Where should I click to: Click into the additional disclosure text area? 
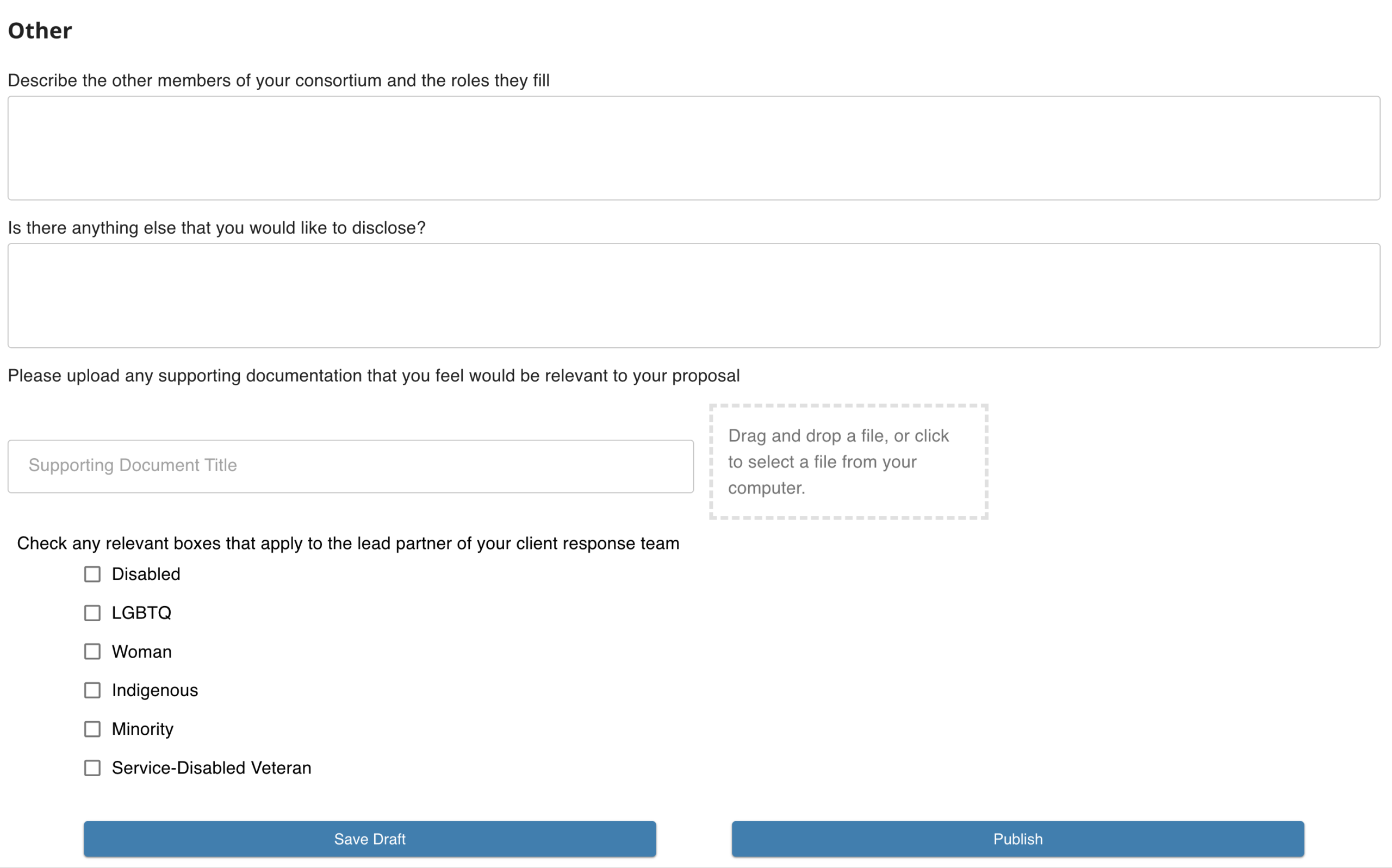point(694,296)
